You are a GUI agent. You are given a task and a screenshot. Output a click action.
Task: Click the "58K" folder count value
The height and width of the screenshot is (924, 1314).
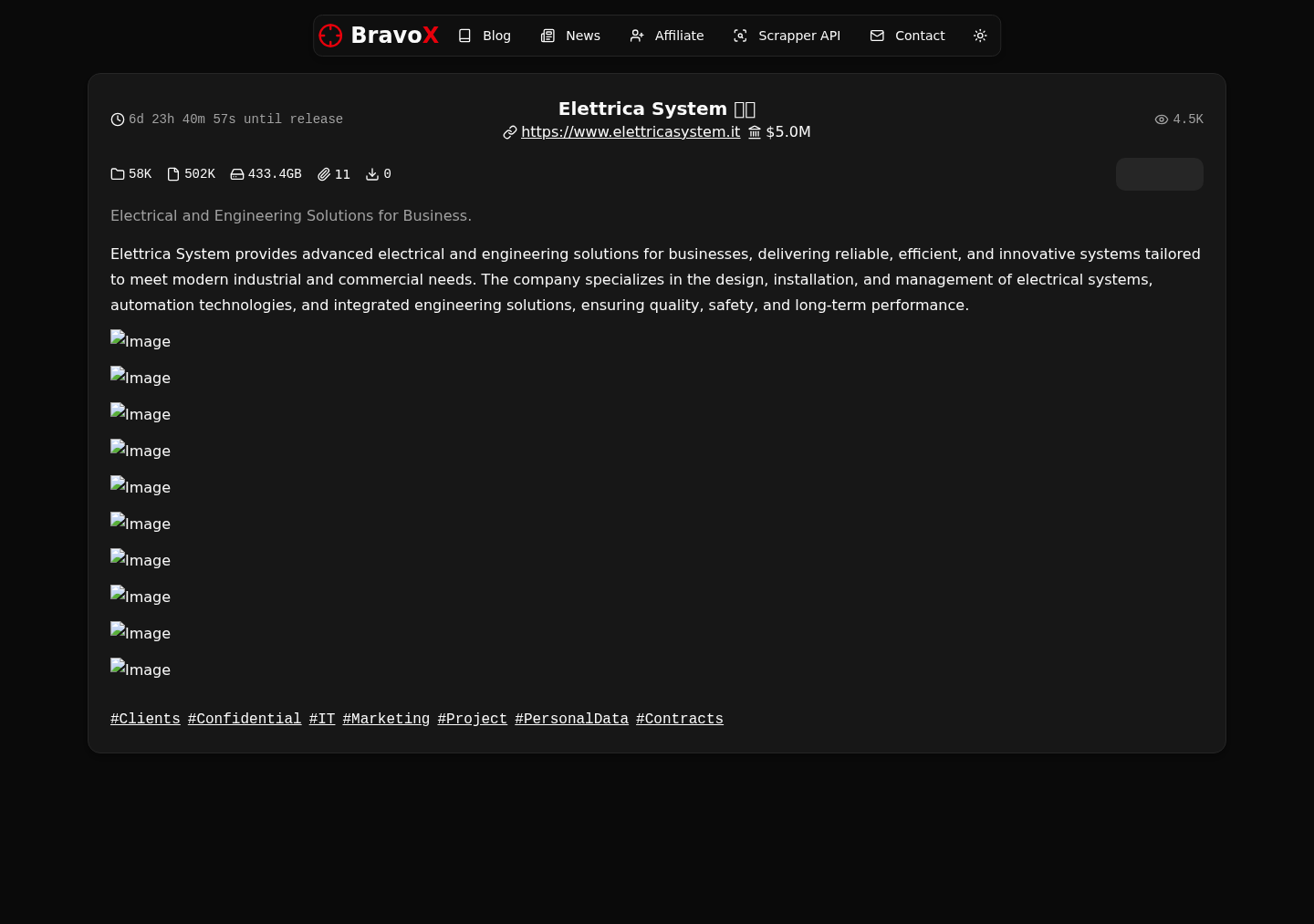pyautogui.click(x=141, y=174)
